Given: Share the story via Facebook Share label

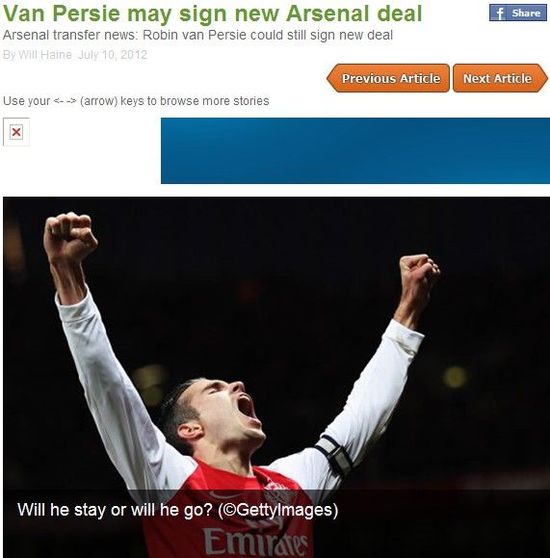Looking at the screenshot, I should 526,14.
